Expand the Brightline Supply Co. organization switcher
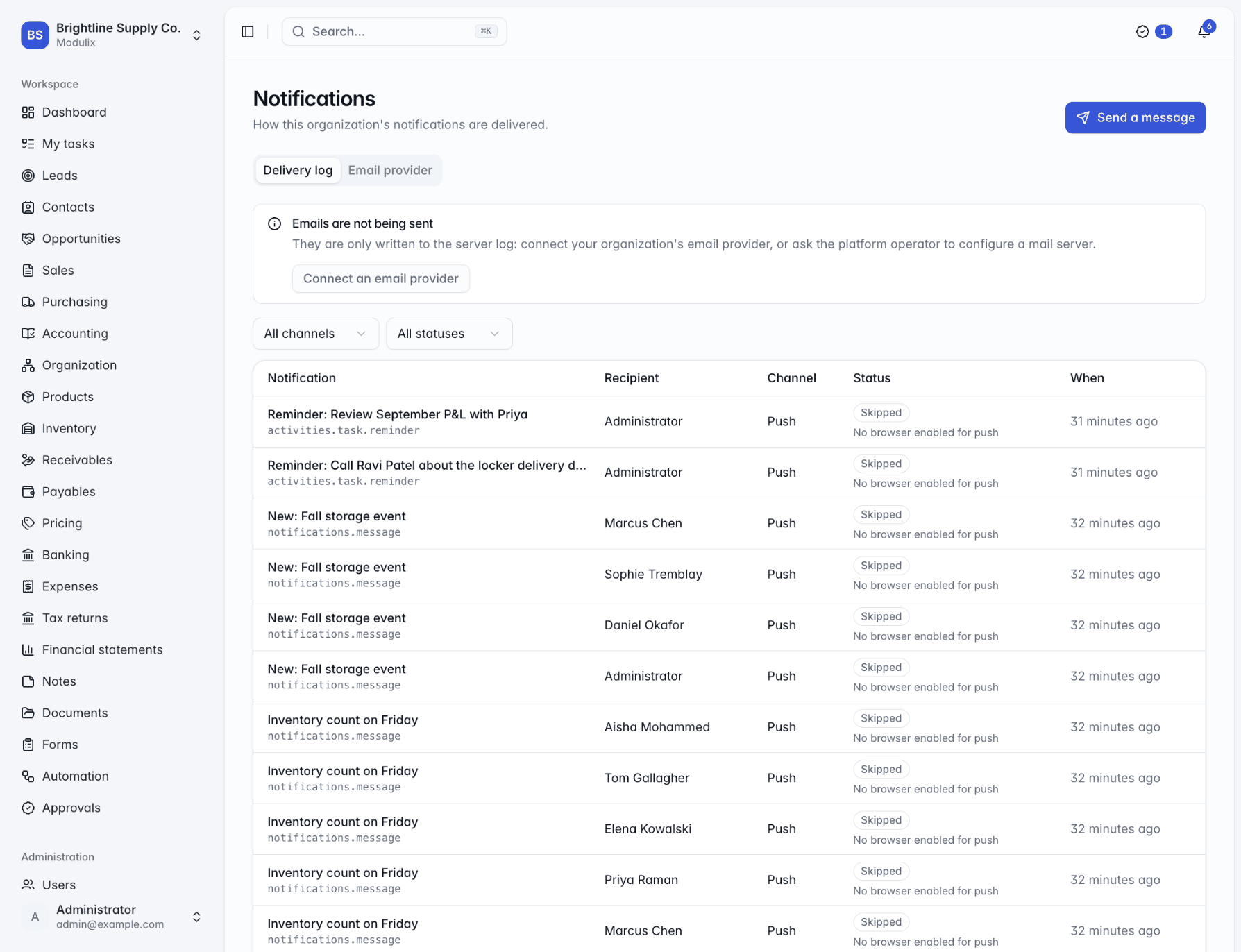This screenshot has width=1241, height=952. pos(196,35)
